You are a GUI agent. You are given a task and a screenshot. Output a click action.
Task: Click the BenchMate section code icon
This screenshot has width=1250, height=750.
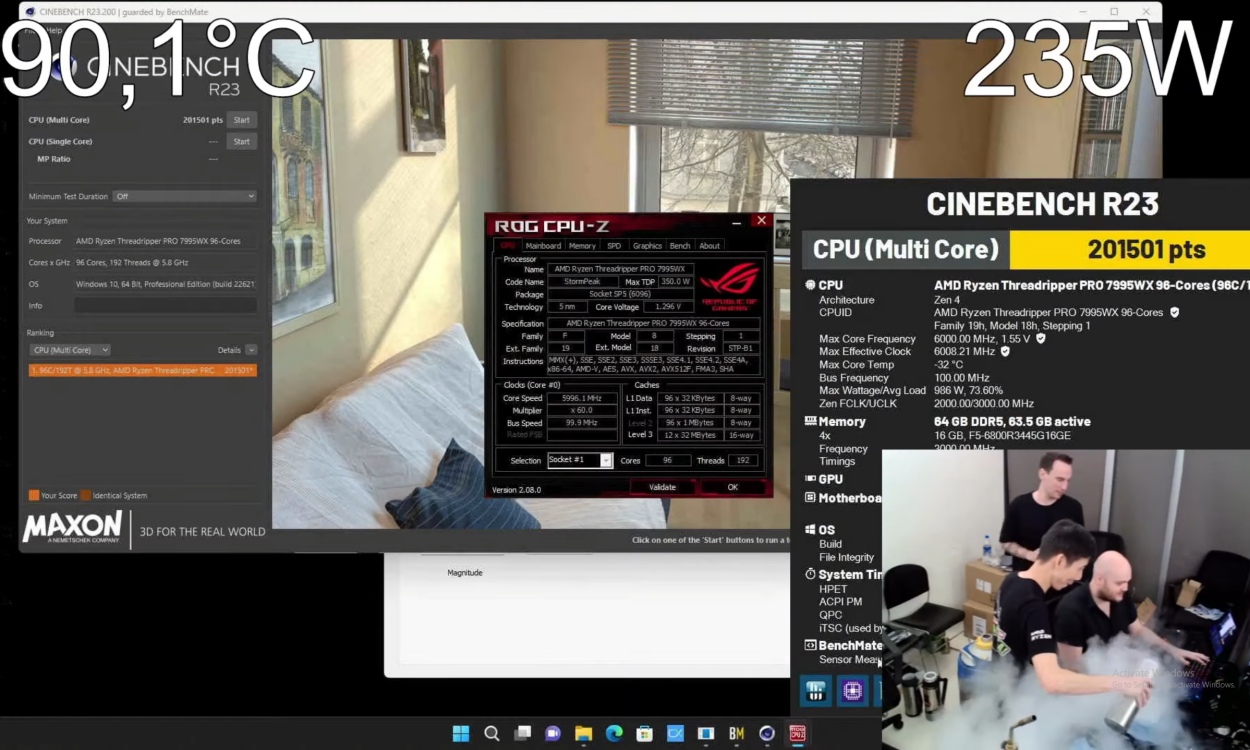click(x=810, y=646)
